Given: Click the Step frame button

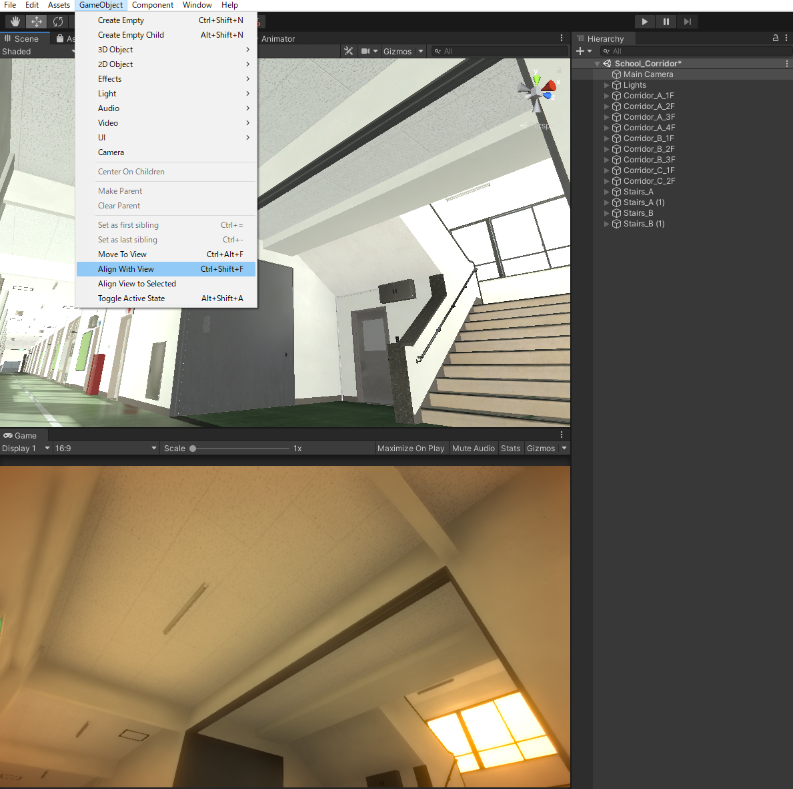Looking at the screenshot, I should click(687, 22).
